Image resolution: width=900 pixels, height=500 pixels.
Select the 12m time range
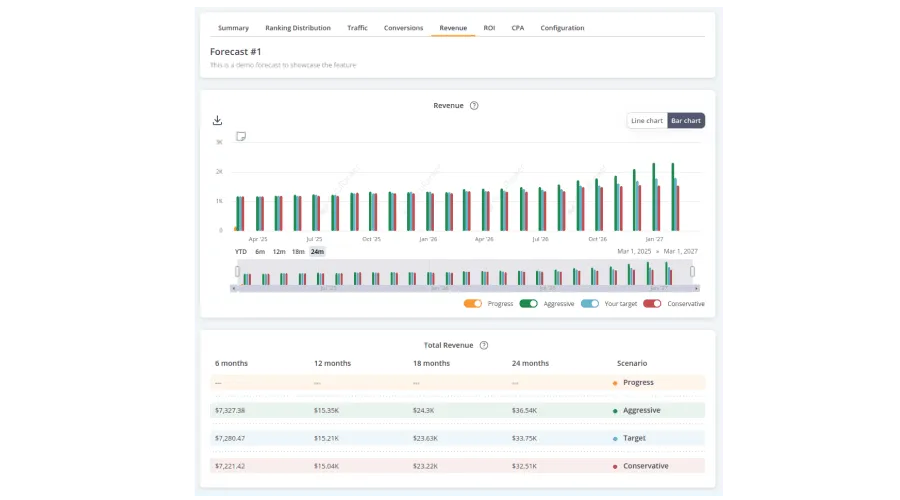[x=279, y=252]
